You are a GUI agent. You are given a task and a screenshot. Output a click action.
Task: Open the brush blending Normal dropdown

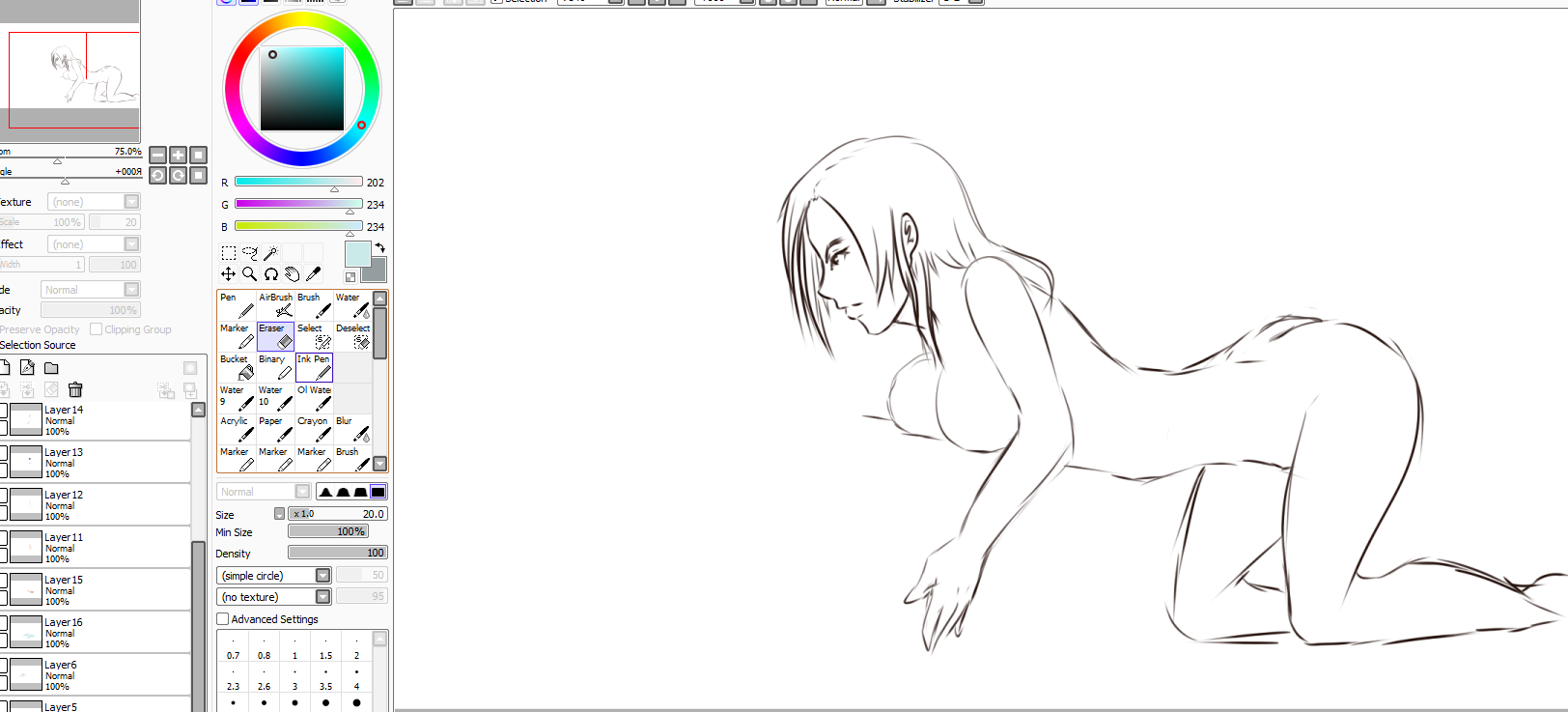[x=264, y=492]
